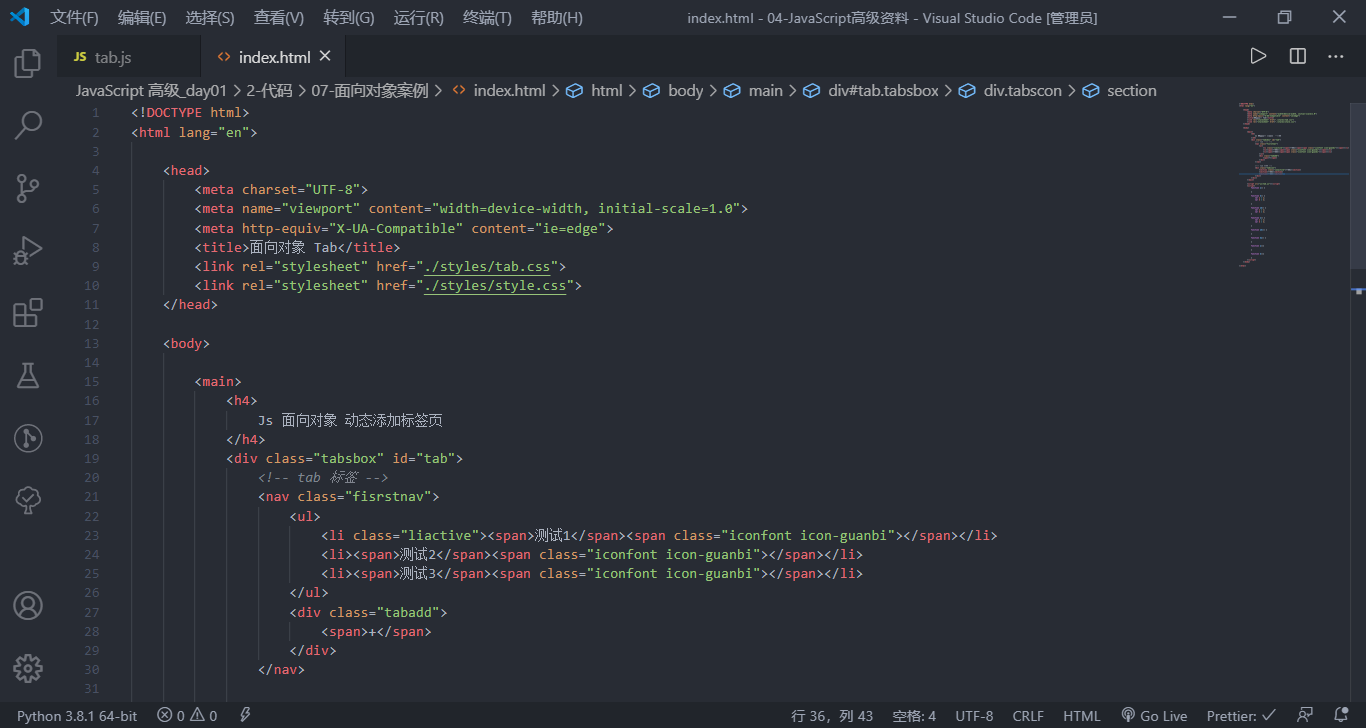Open the ./styles/tab.css link
This screenshot has height=728, width=1366.
click(x=488, y=265)
